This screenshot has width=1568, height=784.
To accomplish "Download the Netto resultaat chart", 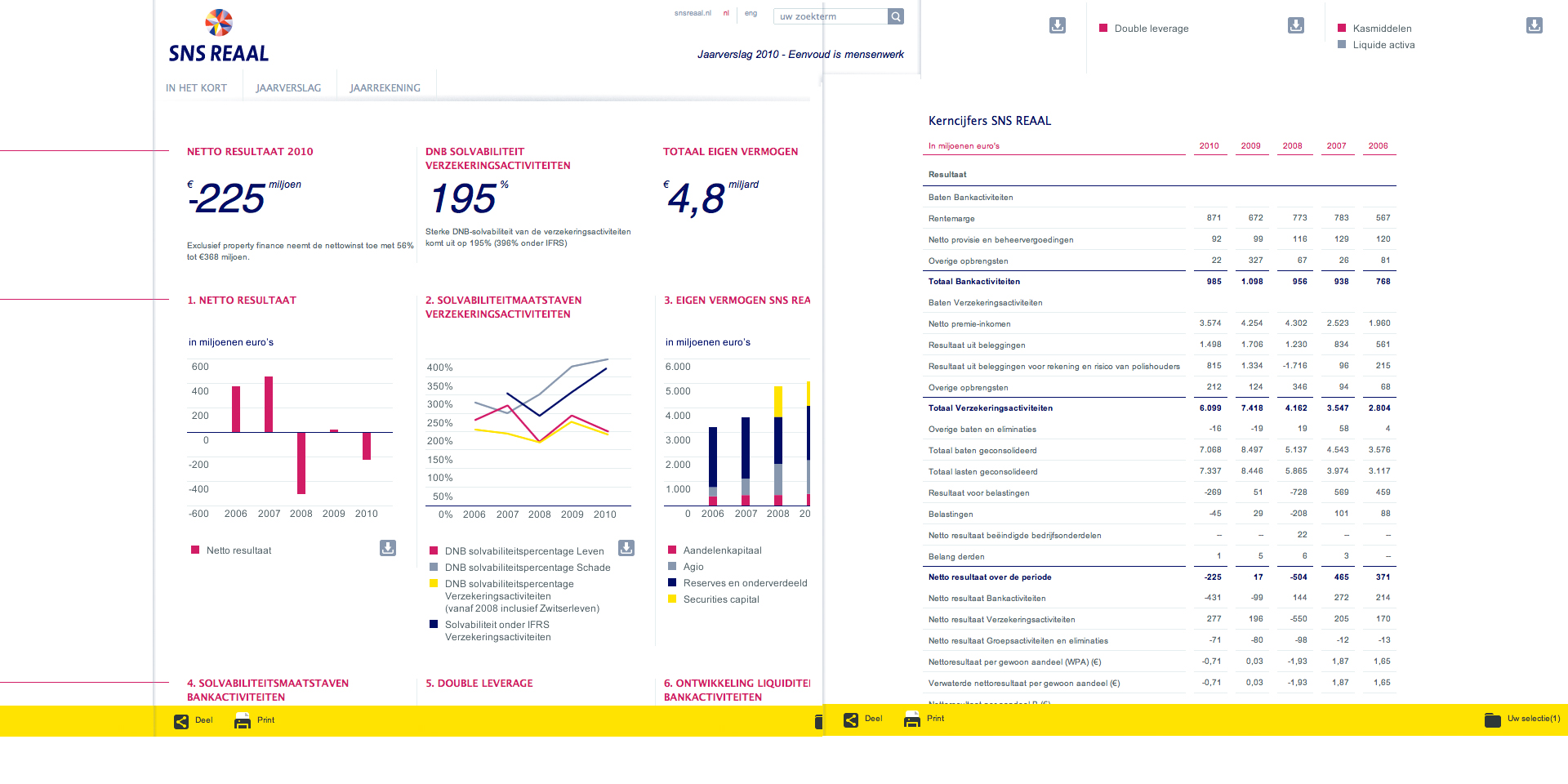I will tap(388, 548).
